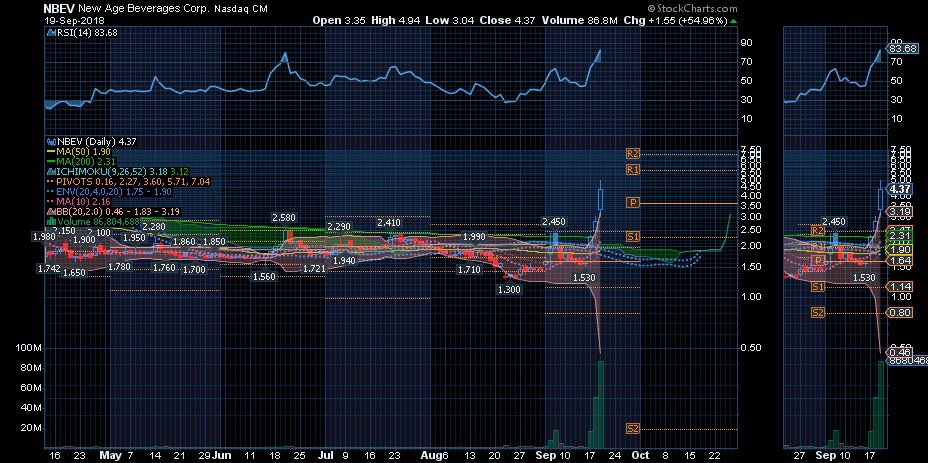
Task: Click the pink dotted MA(10) legend marker
Action: (x=51, y=201)
